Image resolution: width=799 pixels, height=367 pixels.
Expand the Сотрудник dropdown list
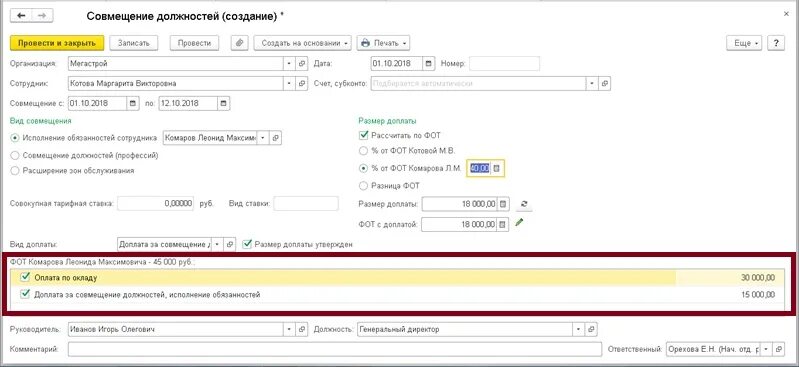[x=289, y=83]
